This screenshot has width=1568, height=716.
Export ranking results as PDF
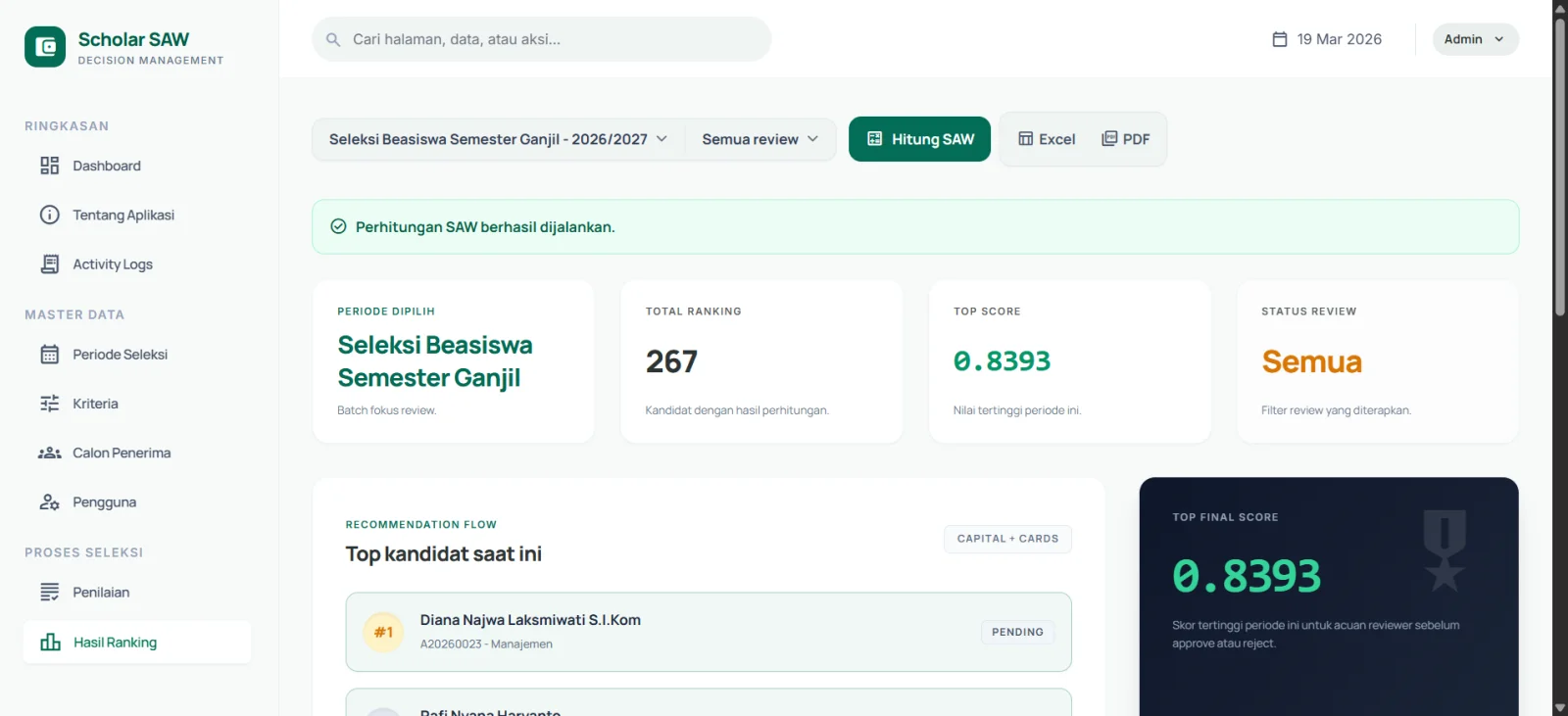point(1126,139)
